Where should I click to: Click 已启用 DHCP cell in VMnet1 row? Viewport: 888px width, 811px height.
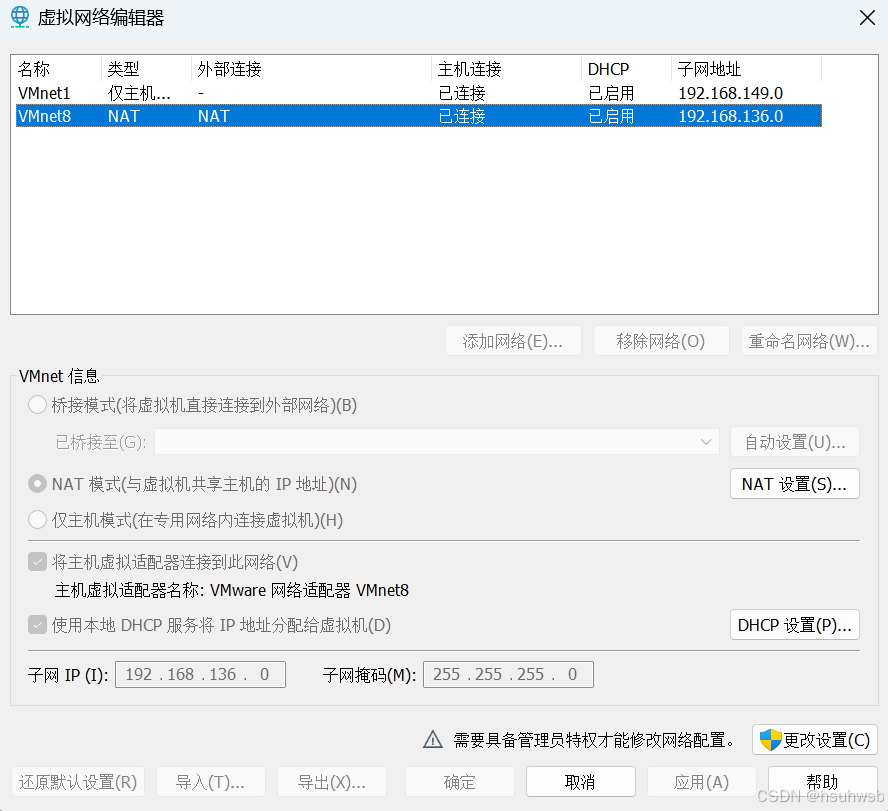[611, 93]
